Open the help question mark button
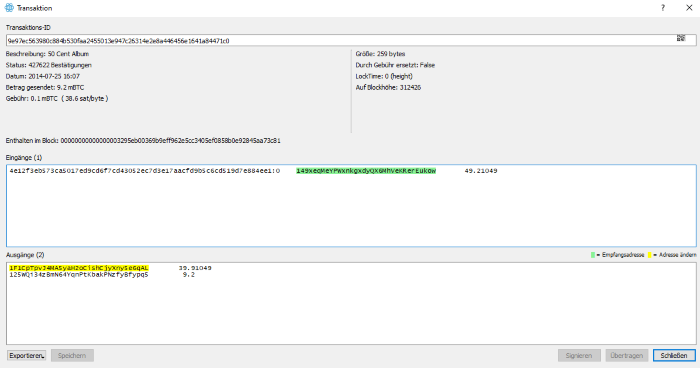 663,8
